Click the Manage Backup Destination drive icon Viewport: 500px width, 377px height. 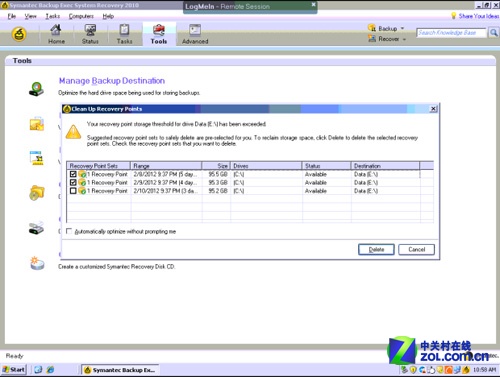[x=36, y=89]
